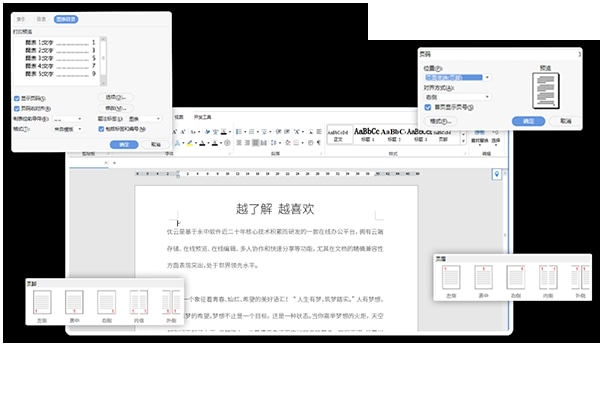Open the 位置 position dropdown

point(458,77)
